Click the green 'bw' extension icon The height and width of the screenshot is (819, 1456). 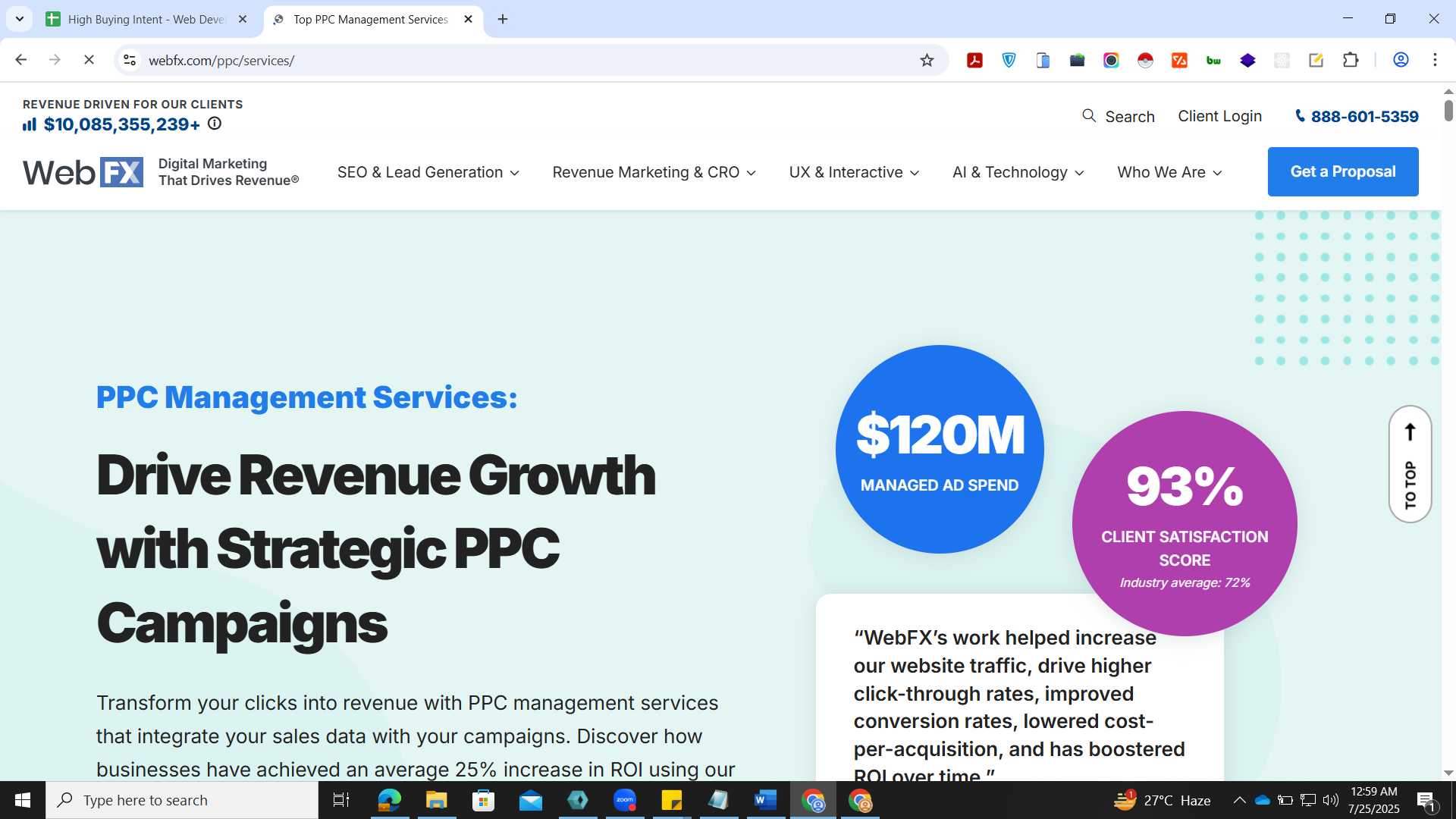[1214, 60]
